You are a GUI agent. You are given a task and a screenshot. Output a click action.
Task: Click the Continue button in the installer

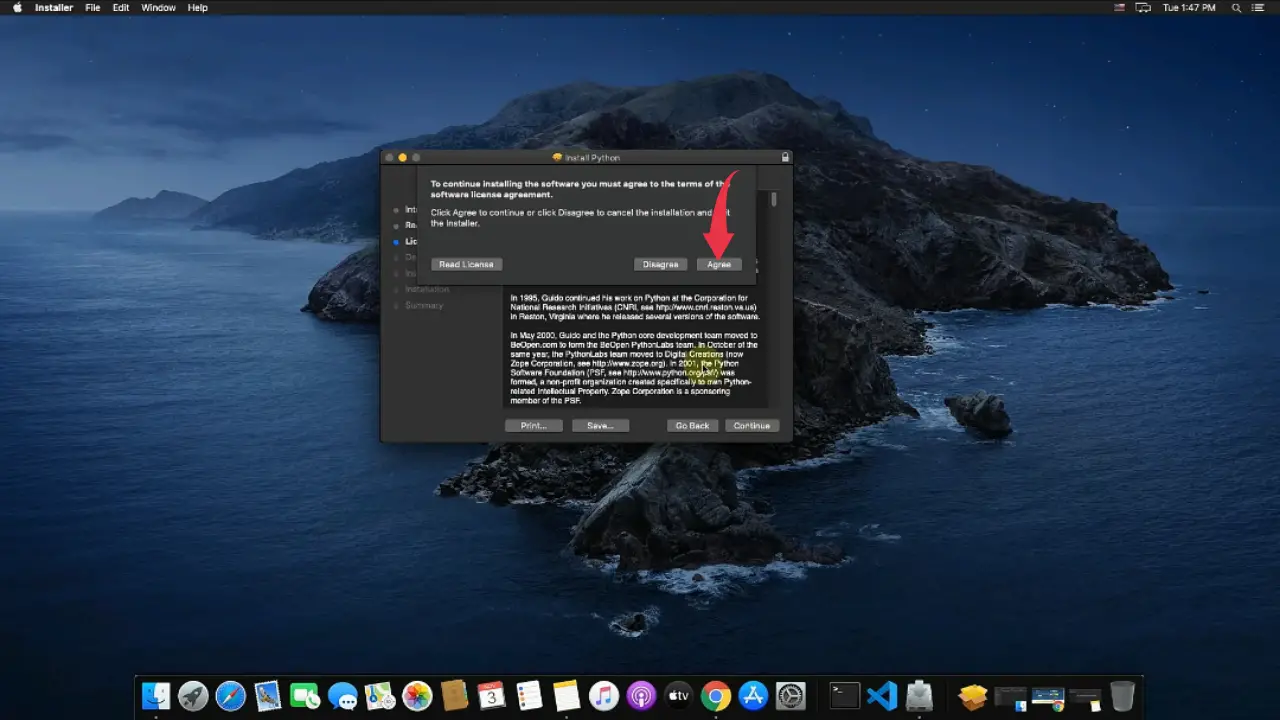pos(752,425)
